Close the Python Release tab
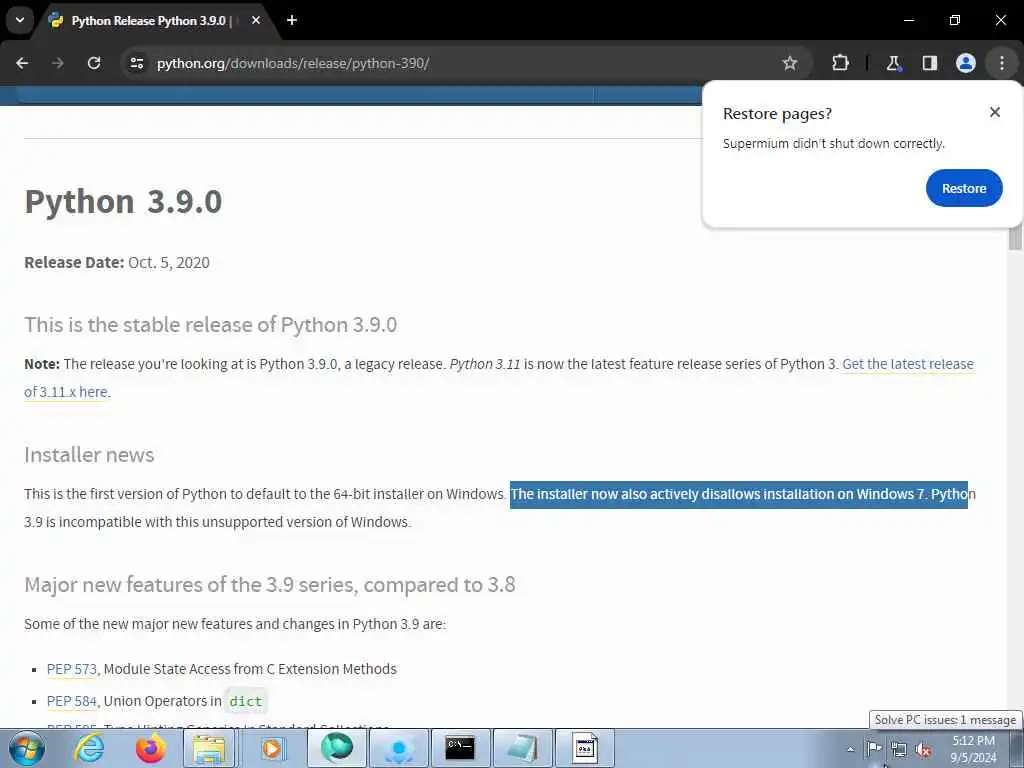This screenshot has height=768, width=1024. [256, 20]
